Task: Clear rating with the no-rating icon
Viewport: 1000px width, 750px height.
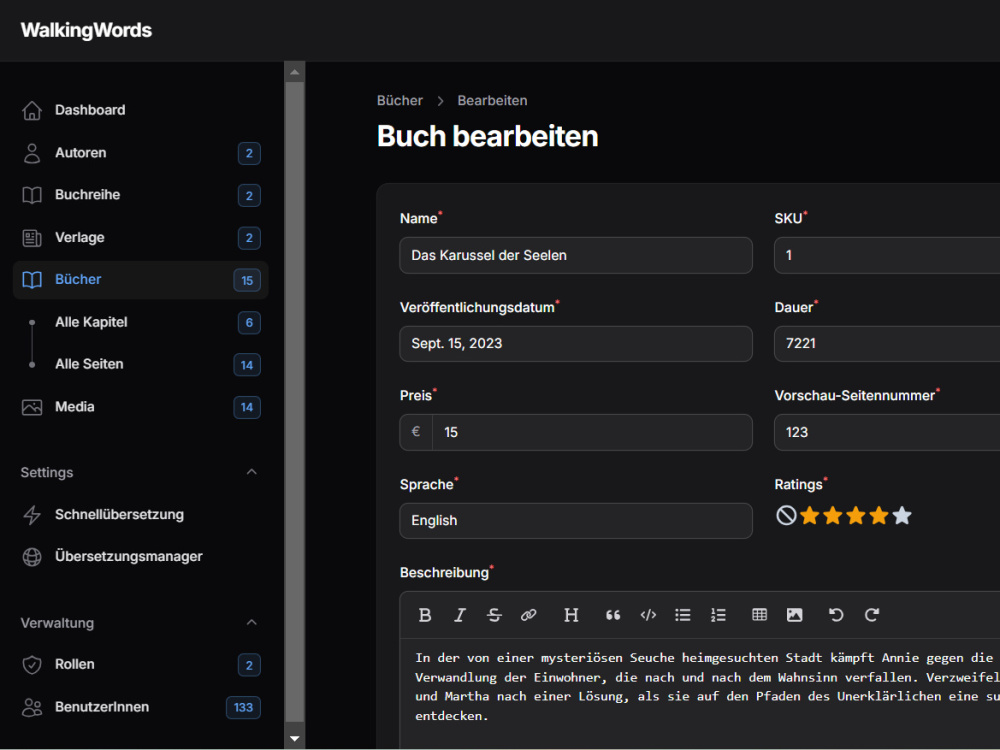Action: tap(786, 515)
